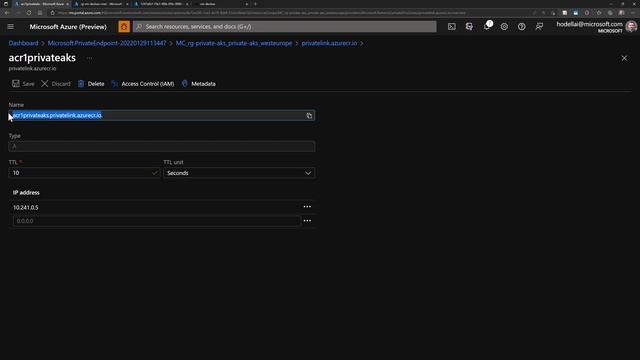This screenshot has width=640, height=360.
Task: Focus the Search resources, services, and docs box
Action: click(284, 27)
